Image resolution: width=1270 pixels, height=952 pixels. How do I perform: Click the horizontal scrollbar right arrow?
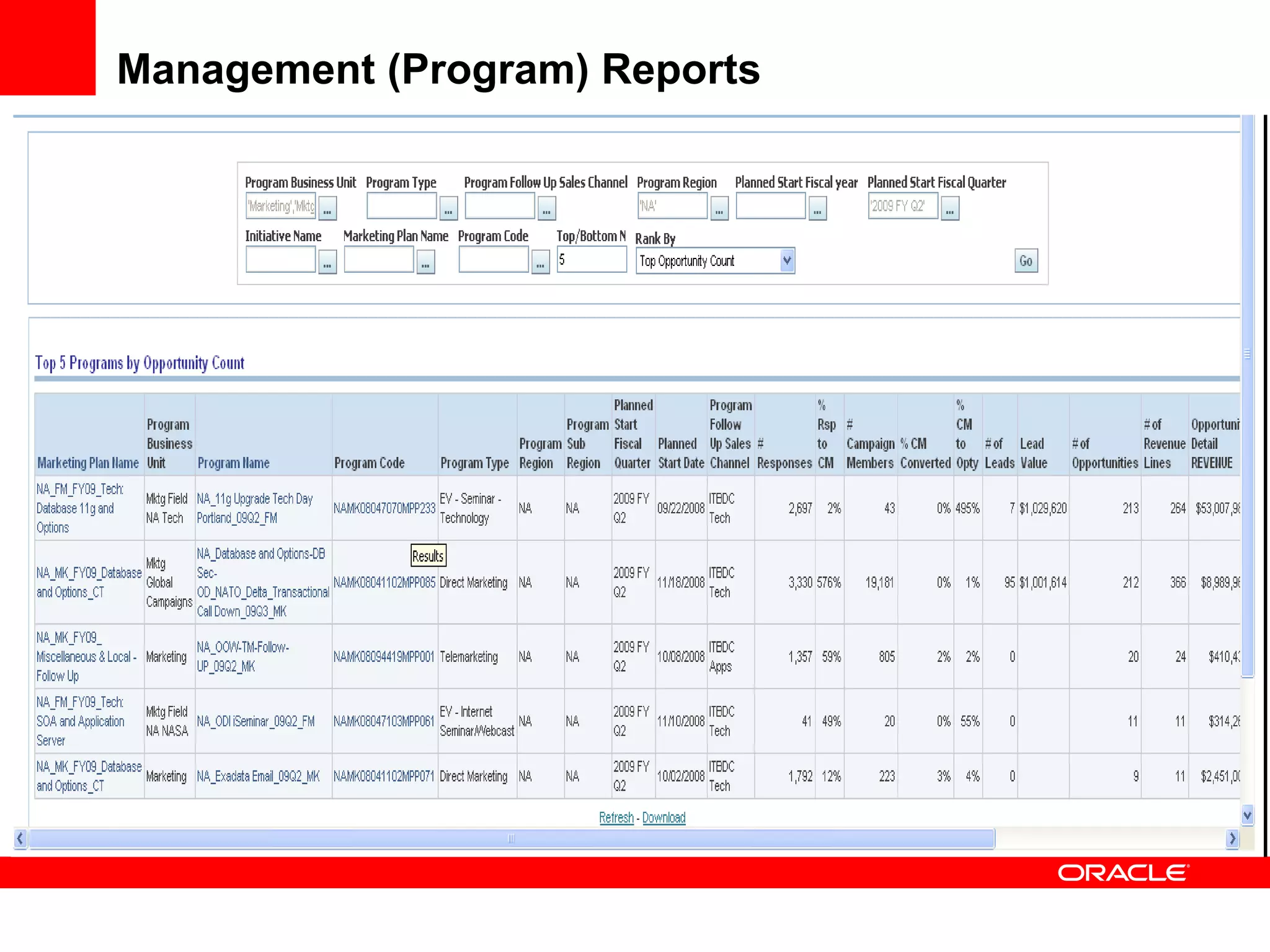[1232, 839]
